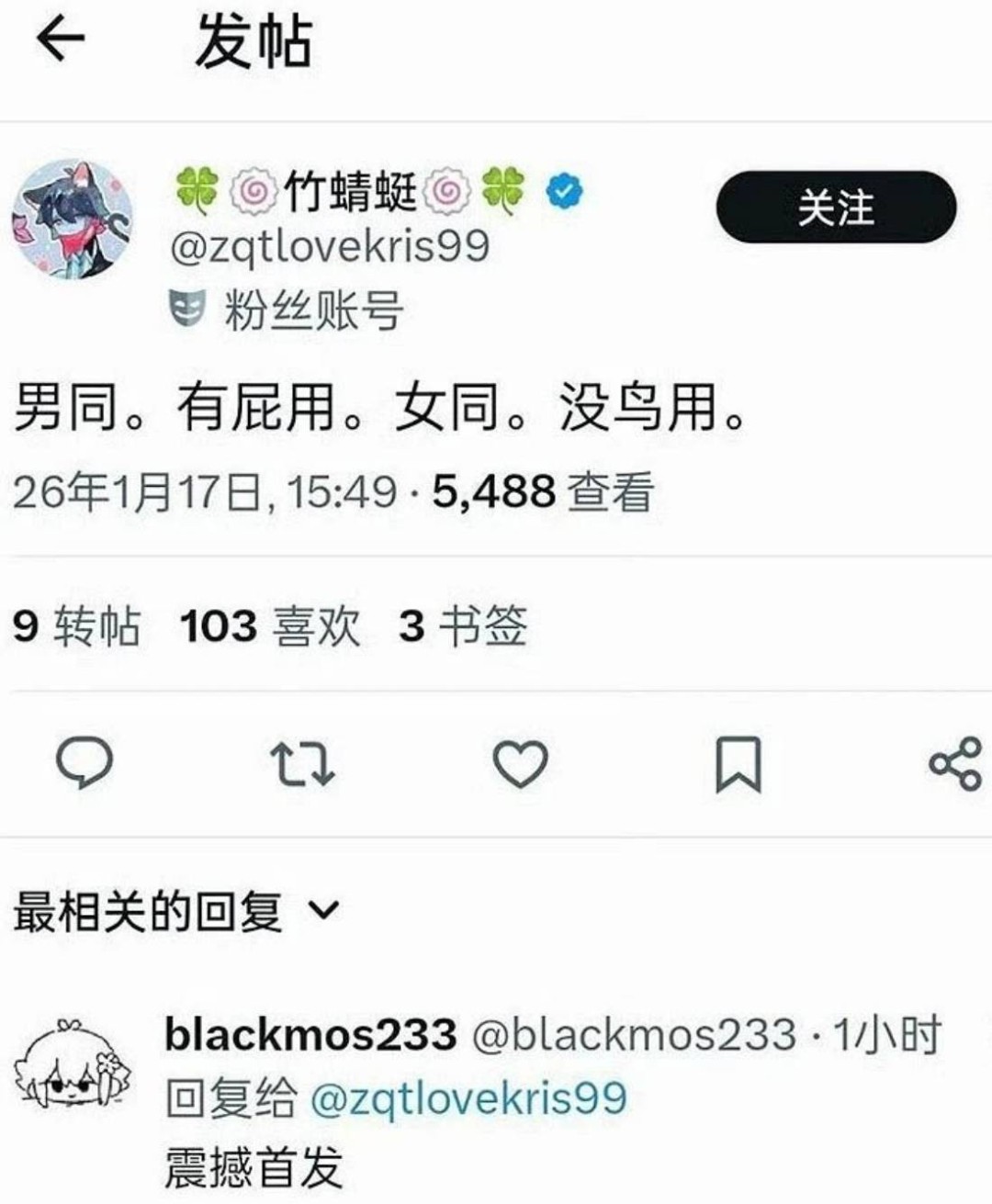Image resolution: width=992 pixels, height=1204 pixels.
Task: Open the 3 书签 bookmarks count
Action: 463,626
